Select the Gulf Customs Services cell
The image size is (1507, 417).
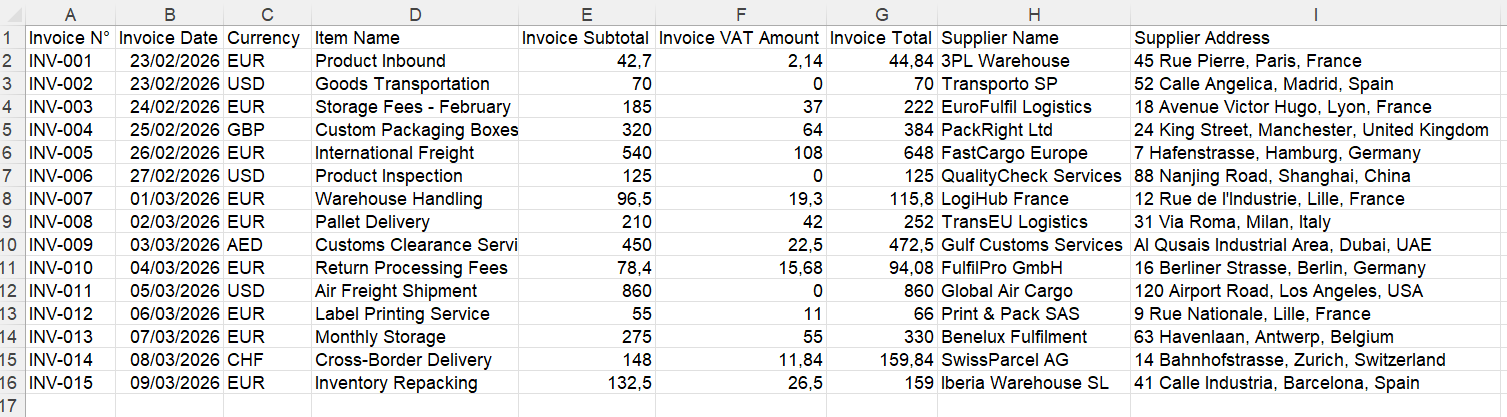1034,245
